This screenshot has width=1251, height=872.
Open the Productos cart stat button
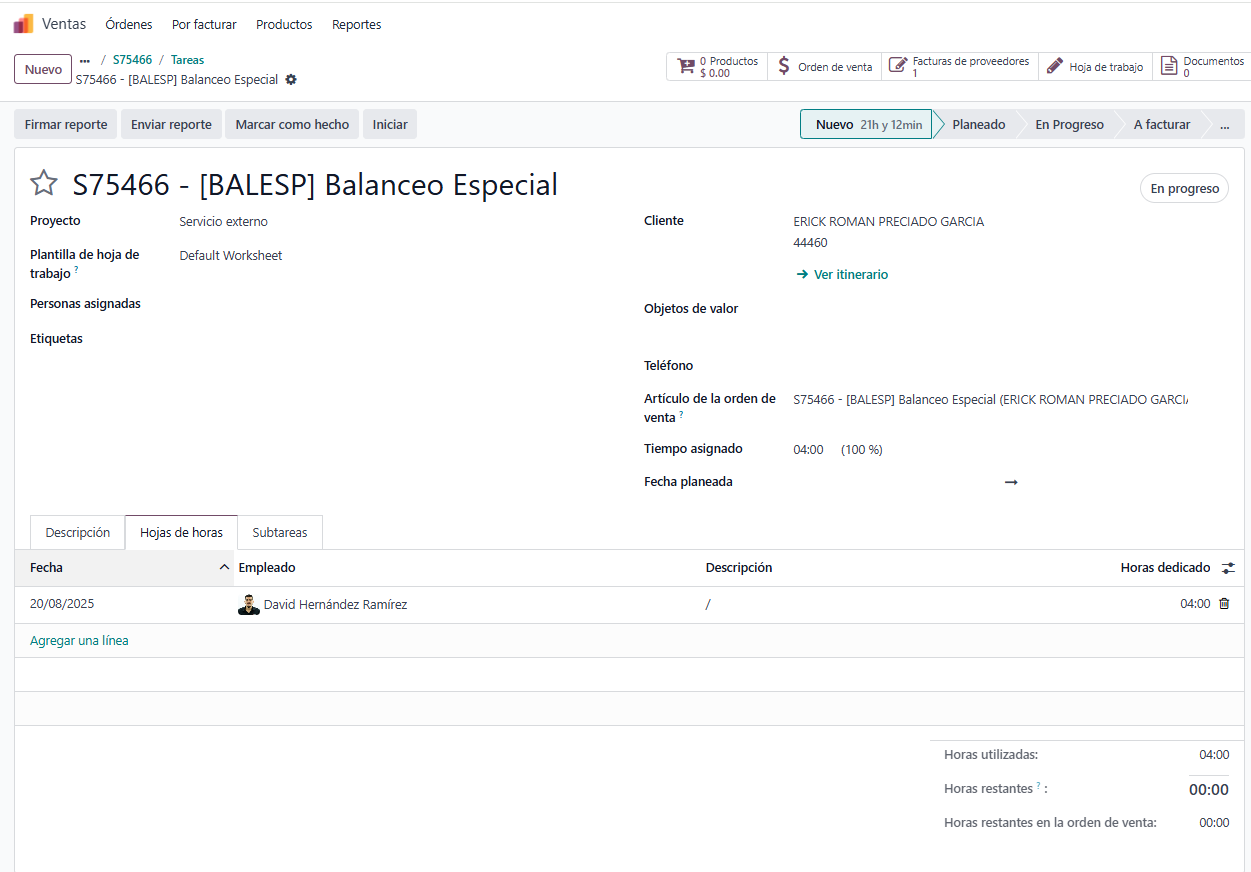pyautogui.click(x=717, y=67)
